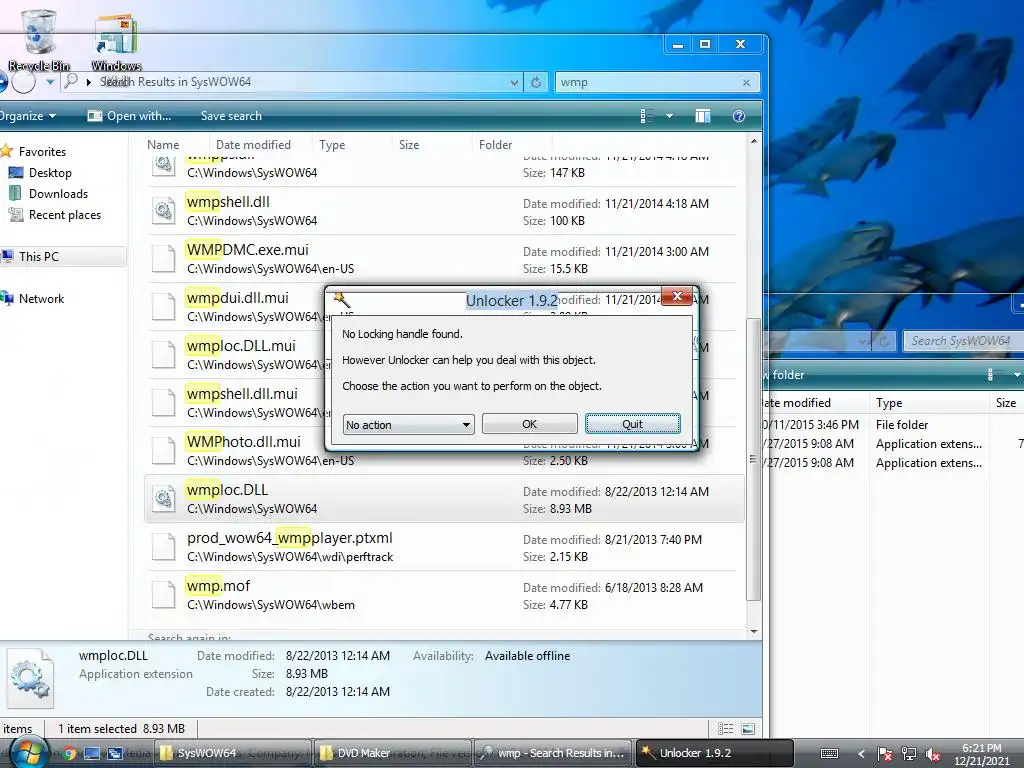Click the Type column in the background window
The width and height of the screenshot is (1024, 768).
click(889, 403)
